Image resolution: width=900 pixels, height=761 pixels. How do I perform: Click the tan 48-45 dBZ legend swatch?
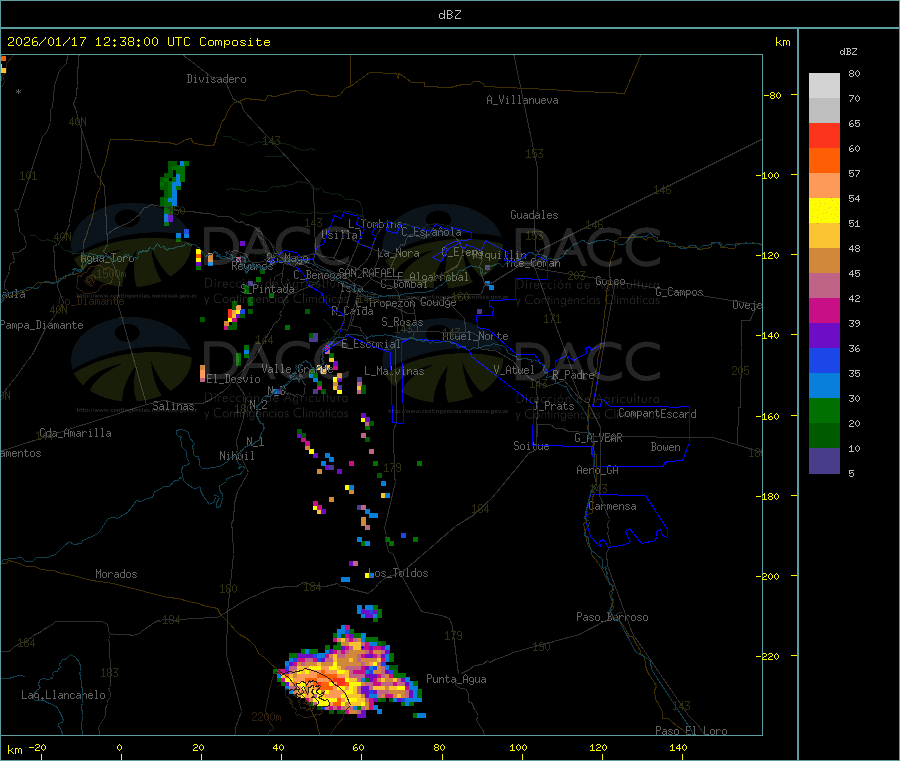click(824, 261)
